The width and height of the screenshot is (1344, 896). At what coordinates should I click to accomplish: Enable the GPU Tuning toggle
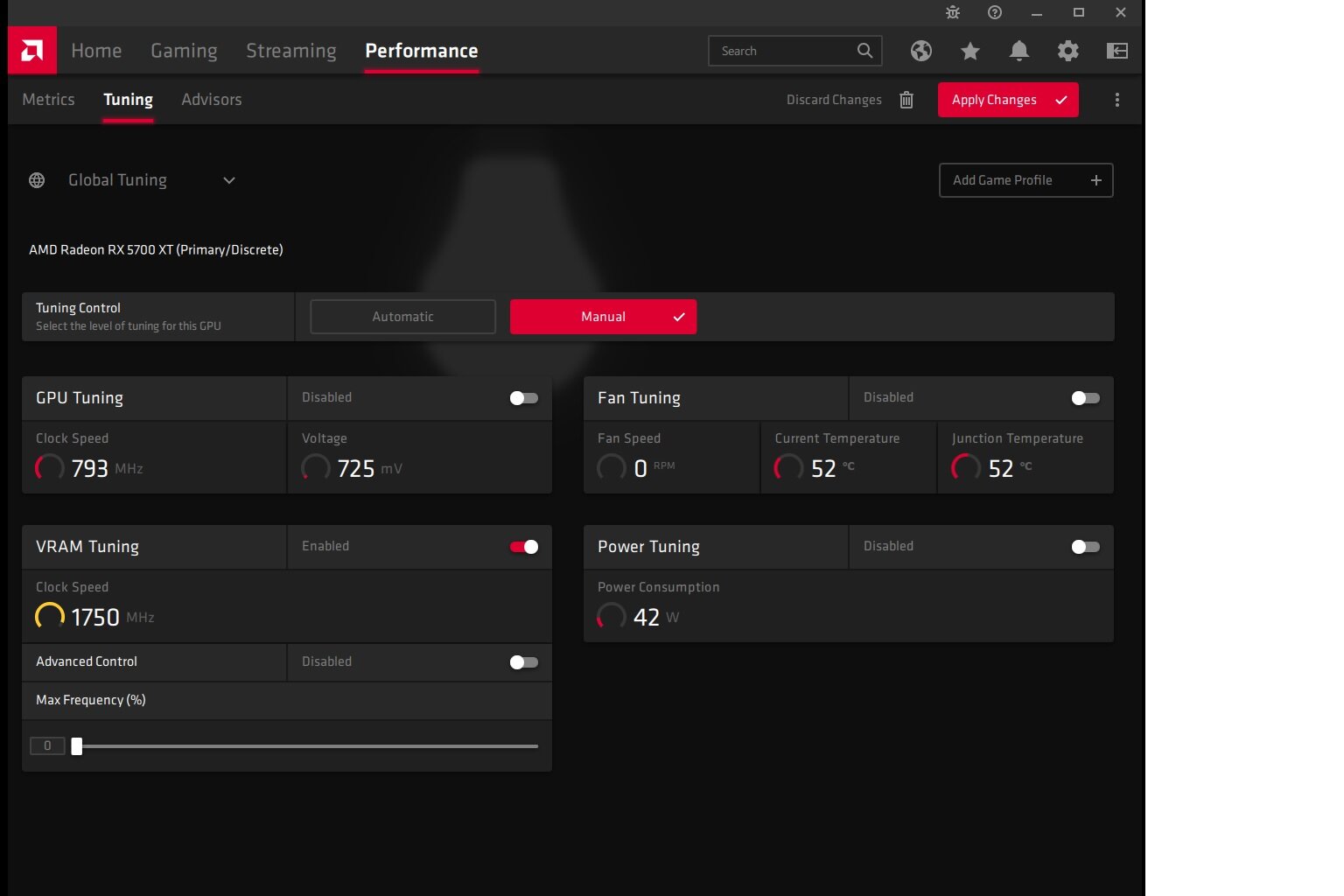coord(524,398)
